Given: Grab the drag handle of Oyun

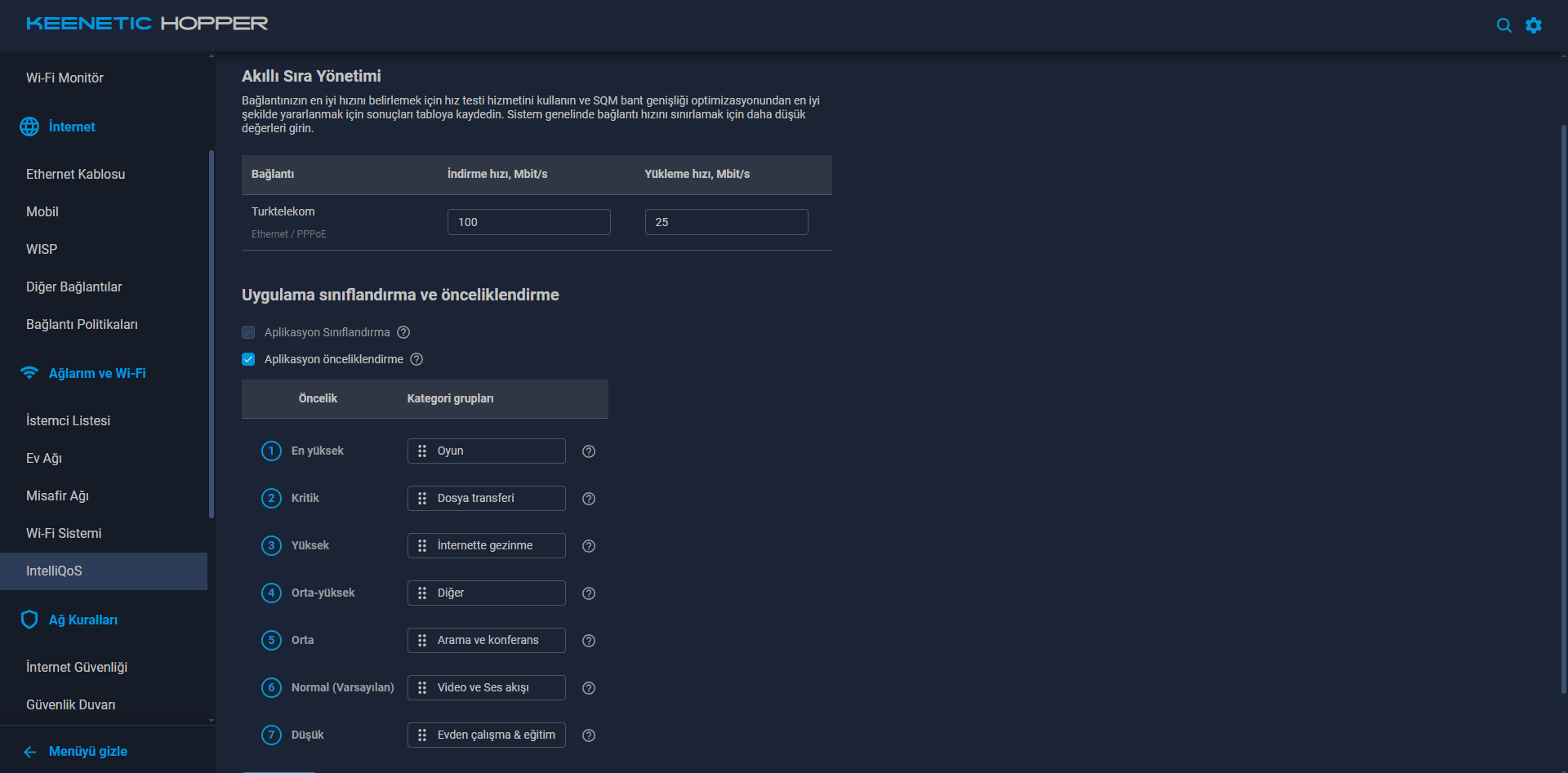Looking at the screenshot, I should click(x=422, y=451).
